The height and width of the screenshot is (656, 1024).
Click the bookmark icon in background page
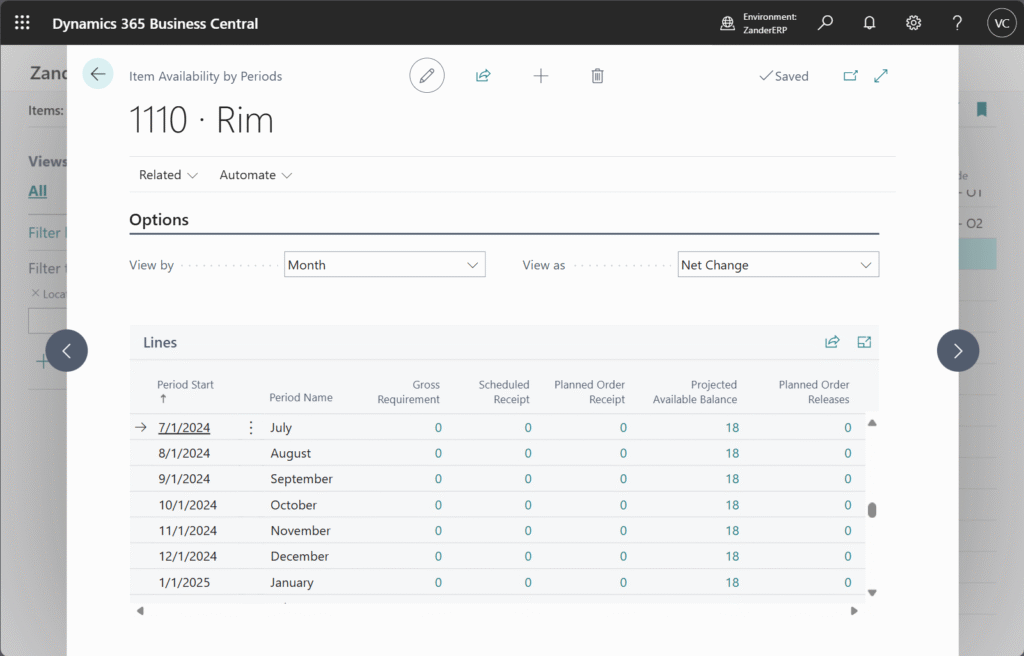(x=982, y=109)
